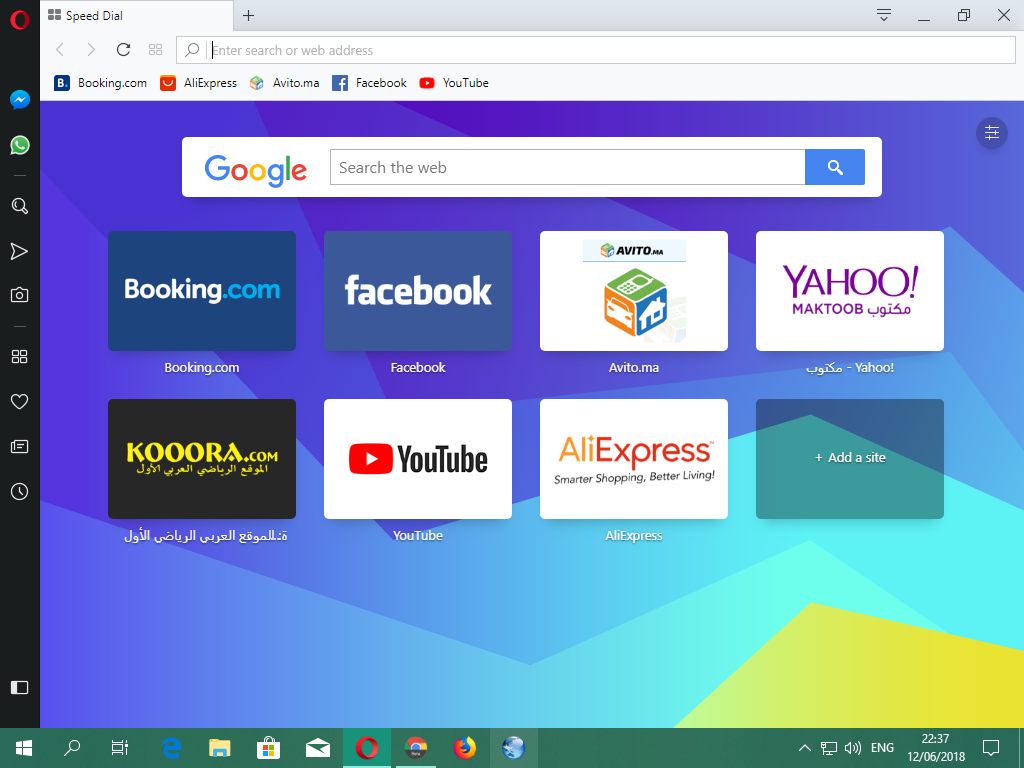This screenshot has height=768, width=1024.
Task: Click the ENG language indicator
Action: 882,748
